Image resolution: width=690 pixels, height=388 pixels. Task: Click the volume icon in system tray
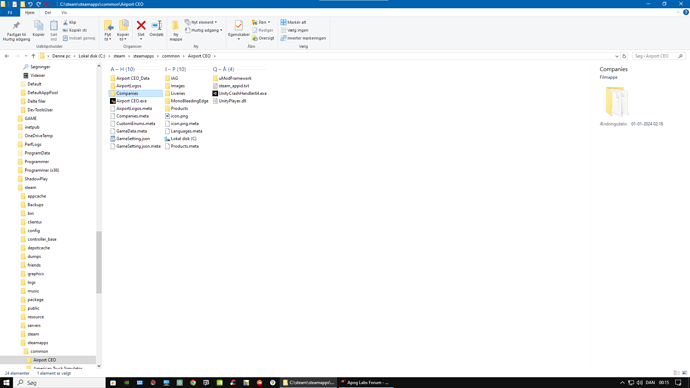pyautogui.click(x=639, y=383)
